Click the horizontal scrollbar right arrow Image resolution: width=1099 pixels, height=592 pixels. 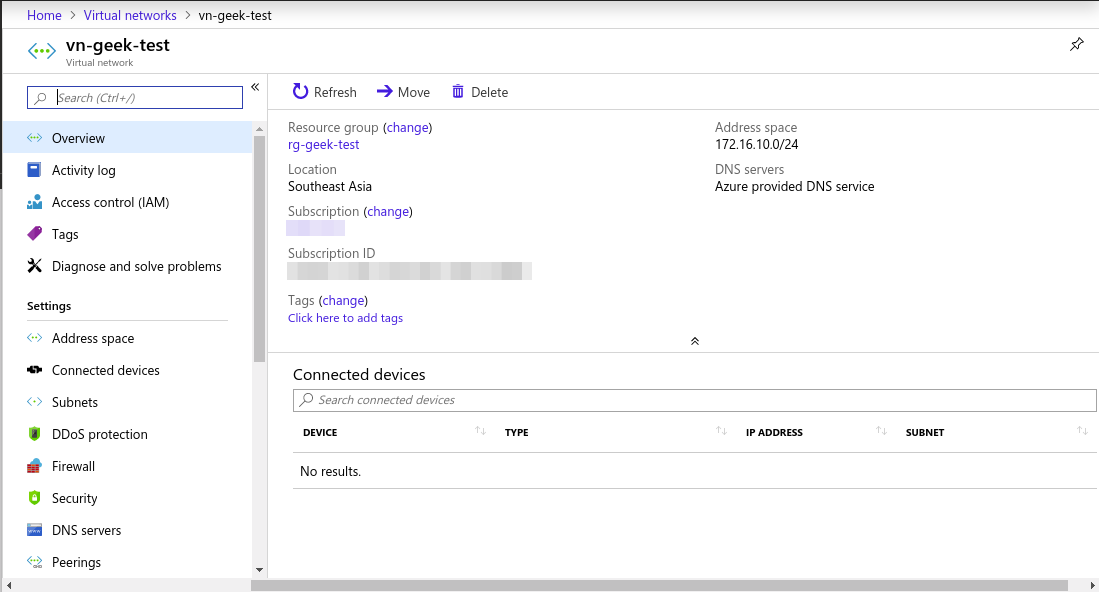coord(1092,585)
